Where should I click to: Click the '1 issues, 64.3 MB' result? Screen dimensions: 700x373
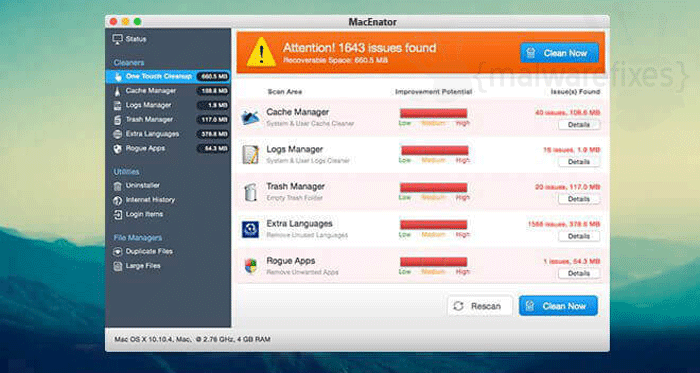point(571,261)
